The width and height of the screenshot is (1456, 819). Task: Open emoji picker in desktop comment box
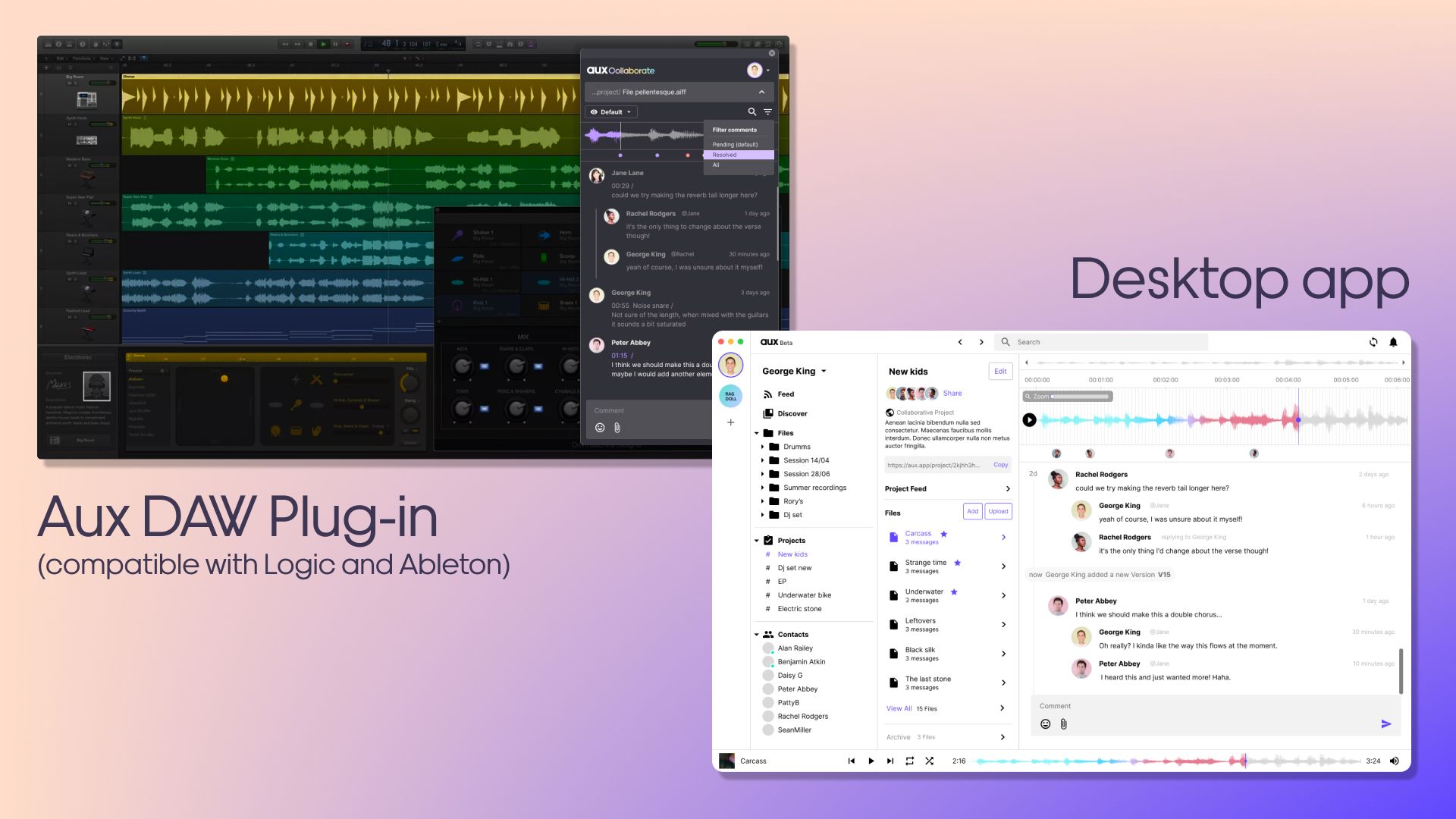[x=1045, y=724]
